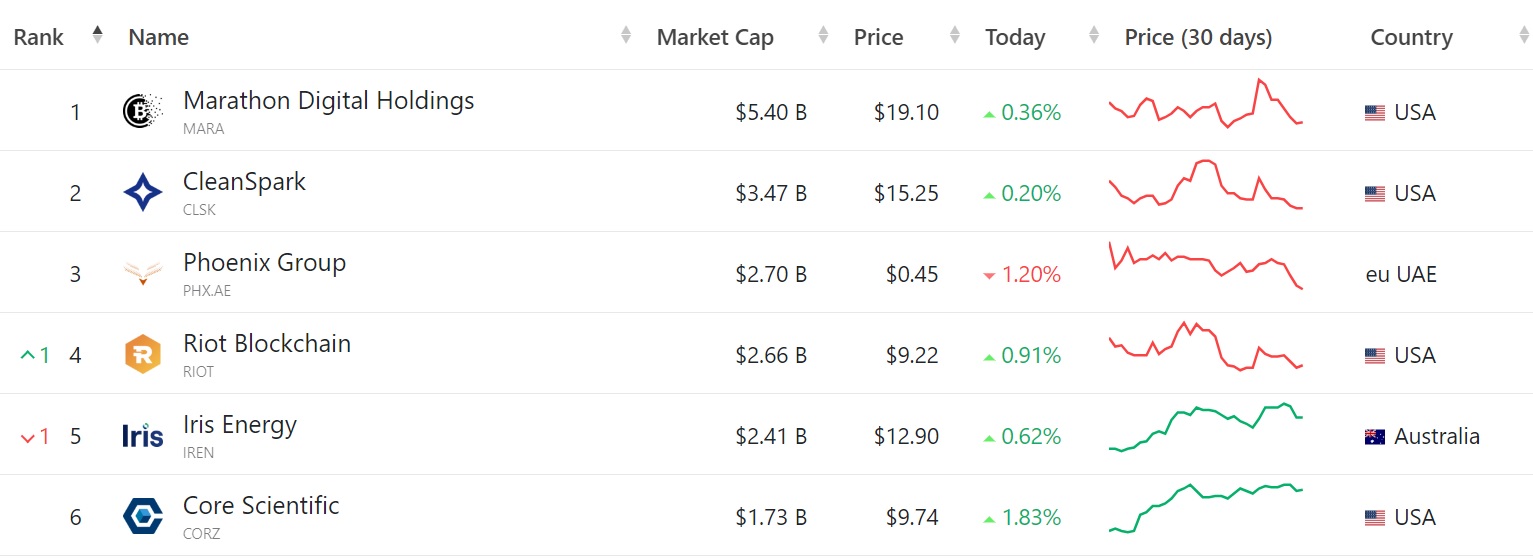Image resolution: width=1533 pixels, height=558 pixels.
Task: Click the Core Scientific logo icon
Action: (x=142, y=516)
